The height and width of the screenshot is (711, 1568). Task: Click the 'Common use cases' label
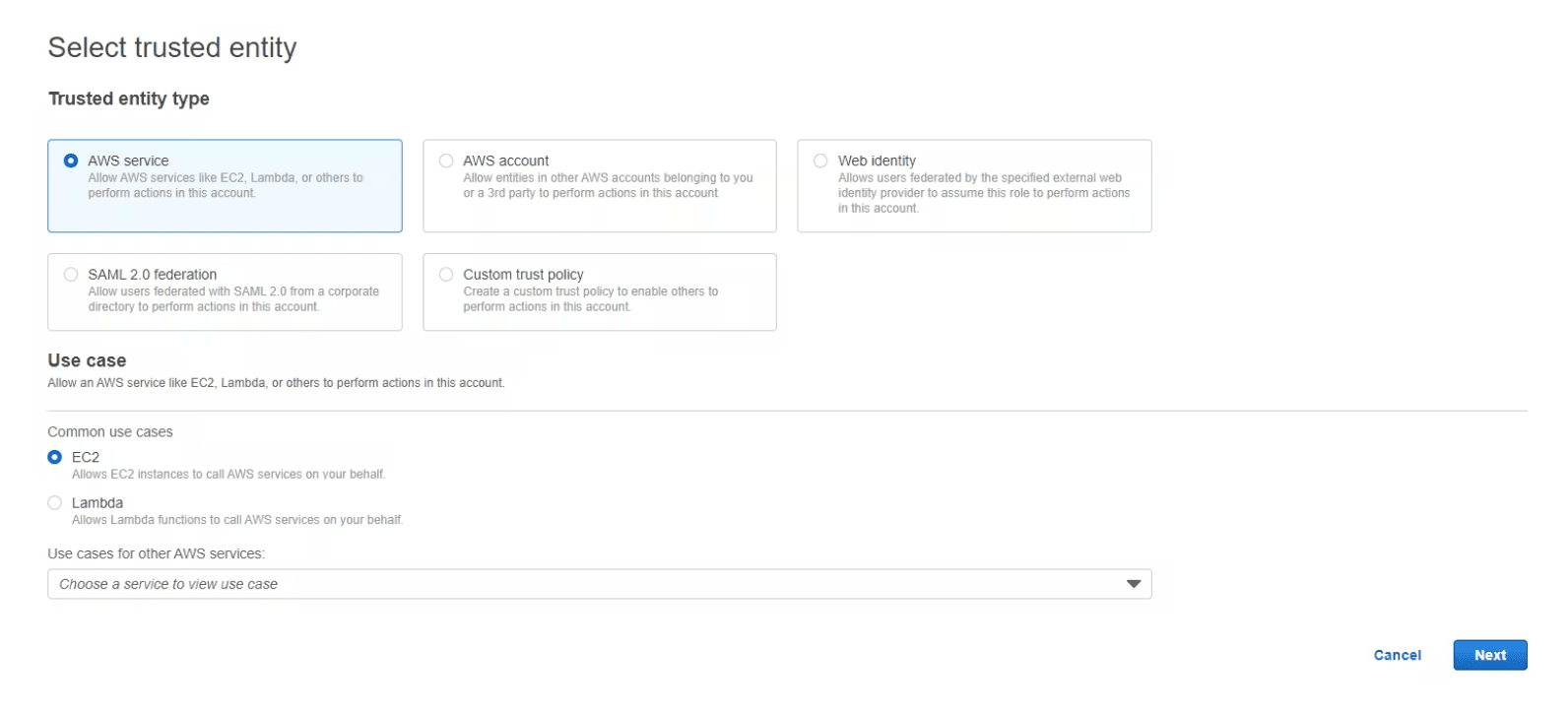pos(110,431)
